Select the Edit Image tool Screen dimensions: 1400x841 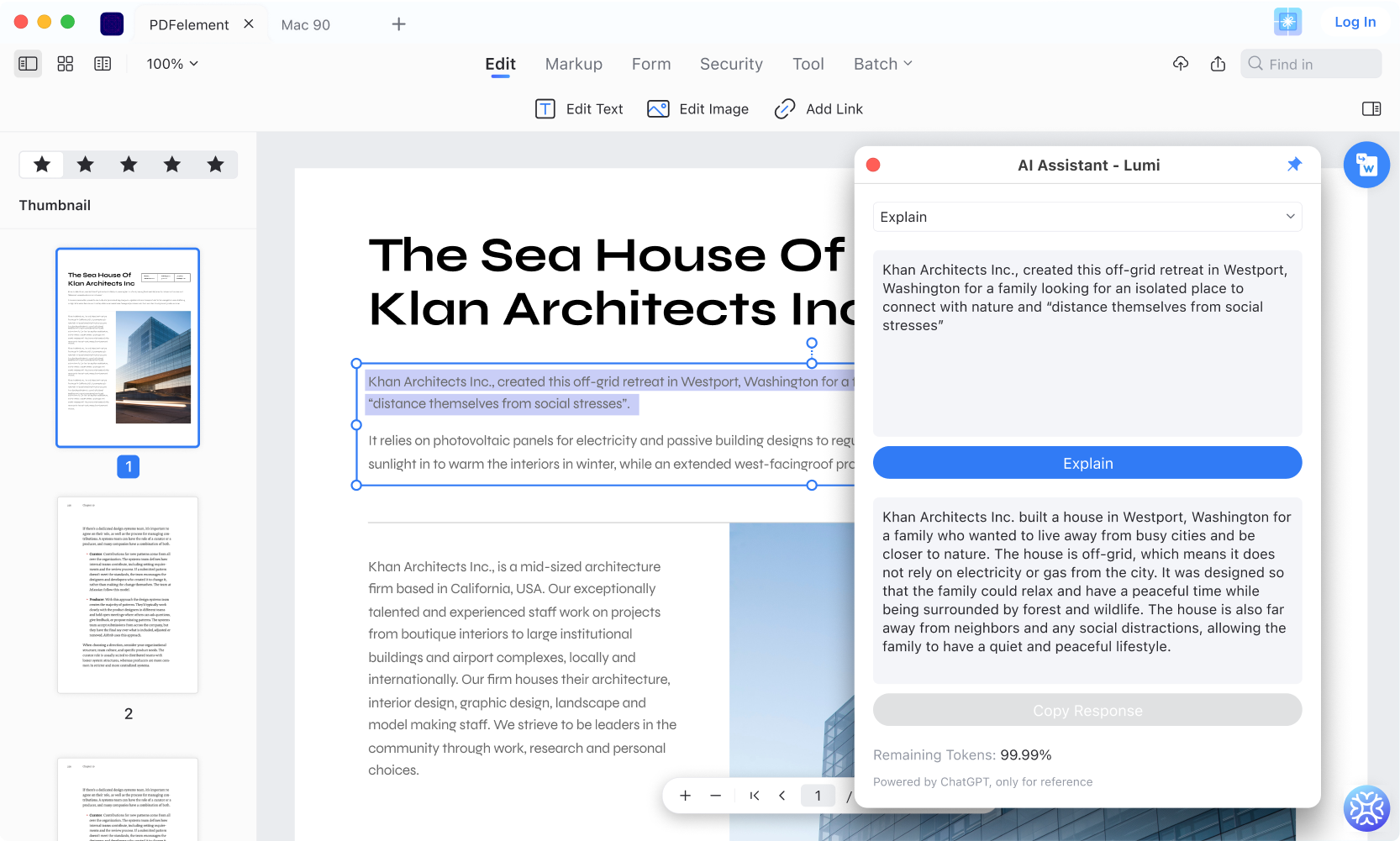[697, 109]
